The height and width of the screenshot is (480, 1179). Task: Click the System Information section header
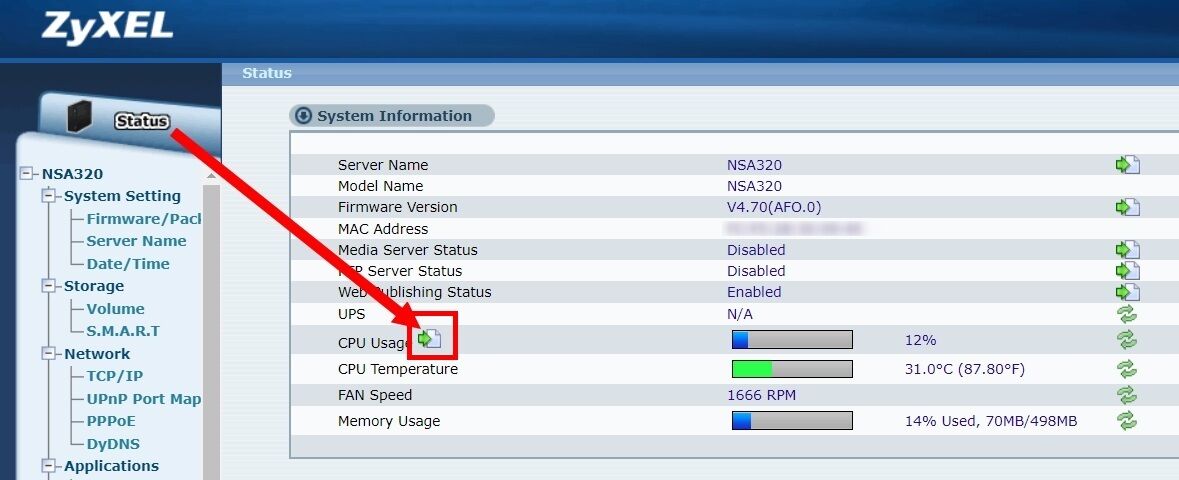(x=392, y=116)
